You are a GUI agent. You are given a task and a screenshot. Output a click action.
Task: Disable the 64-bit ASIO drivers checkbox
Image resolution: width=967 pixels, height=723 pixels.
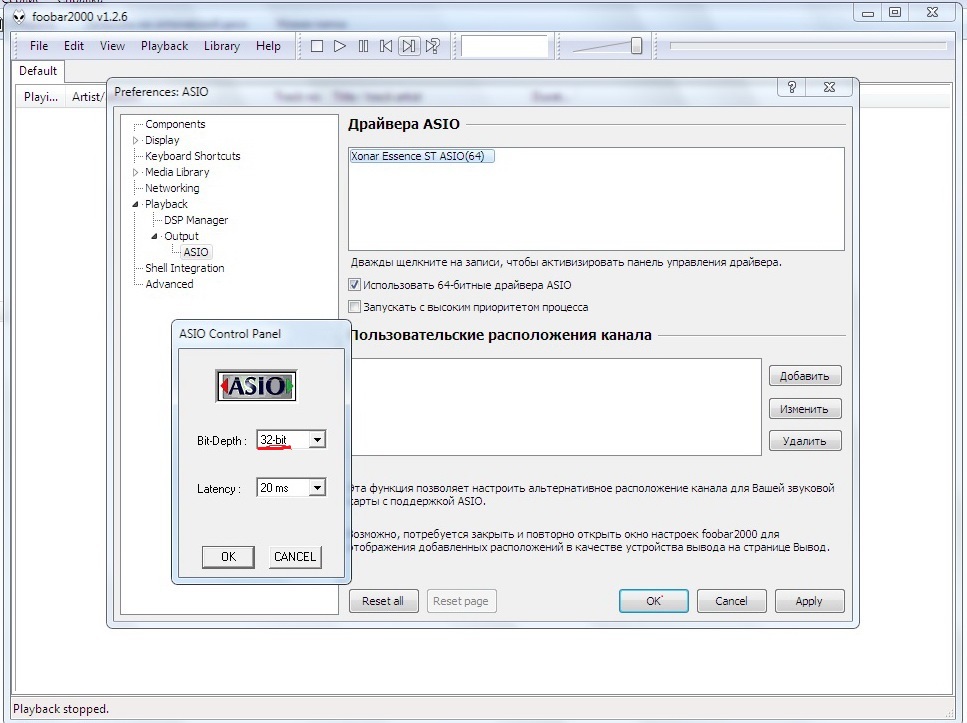tap(354, 285)
